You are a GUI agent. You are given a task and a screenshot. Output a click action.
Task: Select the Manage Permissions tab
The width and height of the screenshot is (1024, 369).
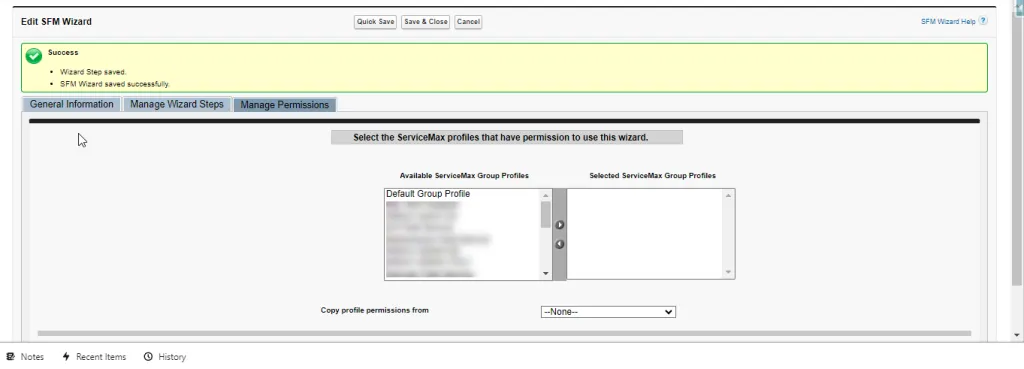click(x=285, y=104)
